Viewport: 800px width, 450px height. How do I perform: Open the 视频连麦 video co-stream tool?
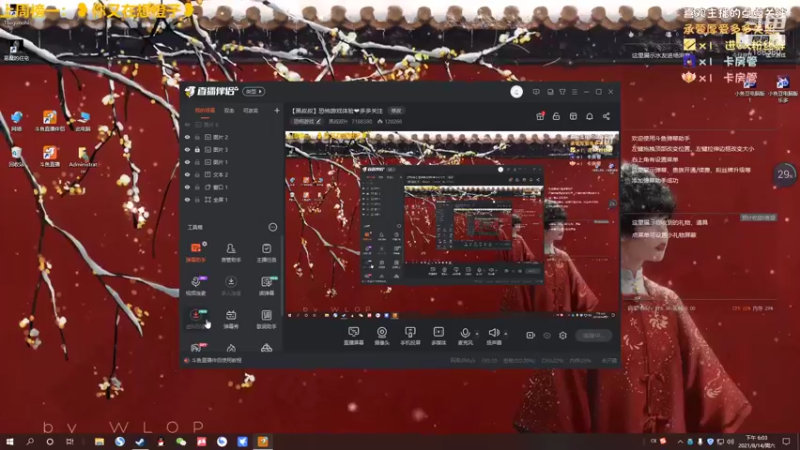point(195,286)
